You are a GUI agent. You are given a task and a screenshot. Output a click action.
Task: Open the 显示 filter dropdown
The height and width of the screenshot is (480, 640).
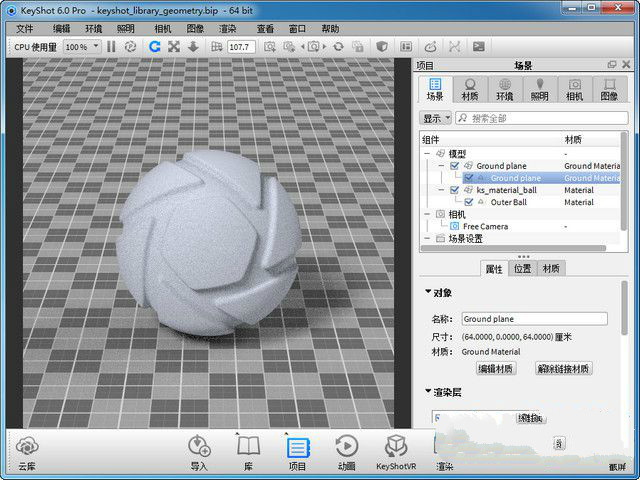437,118
